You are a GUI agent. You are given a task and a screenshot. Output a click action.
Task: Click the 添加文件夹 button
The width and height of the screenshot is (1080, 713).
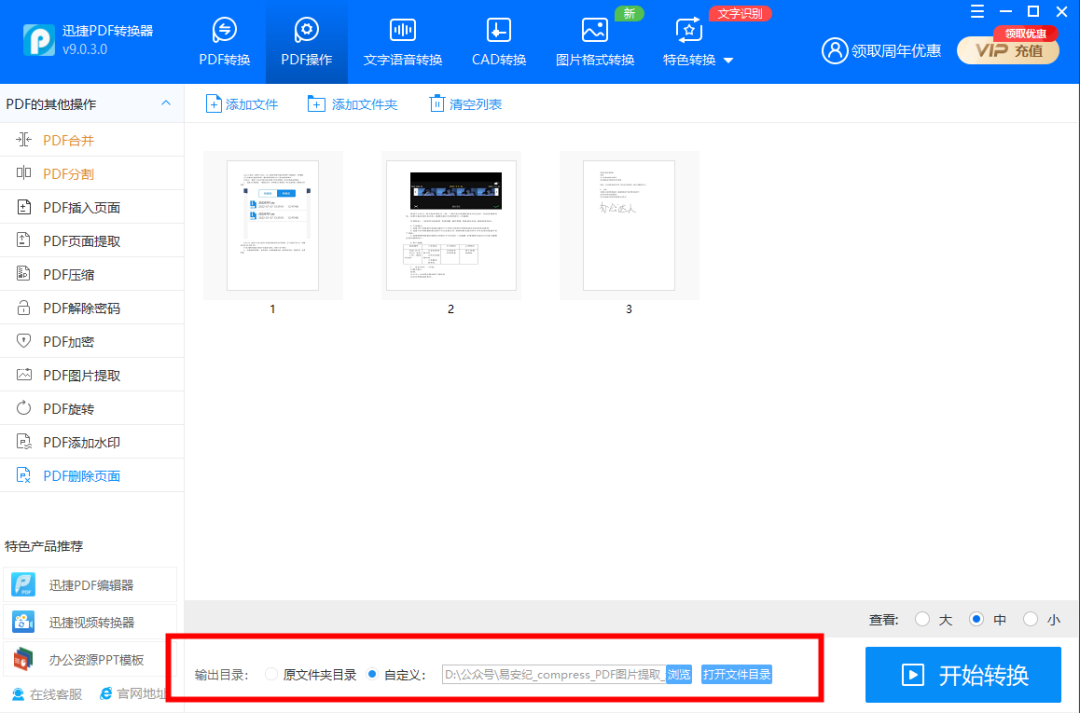click(353, 104)
